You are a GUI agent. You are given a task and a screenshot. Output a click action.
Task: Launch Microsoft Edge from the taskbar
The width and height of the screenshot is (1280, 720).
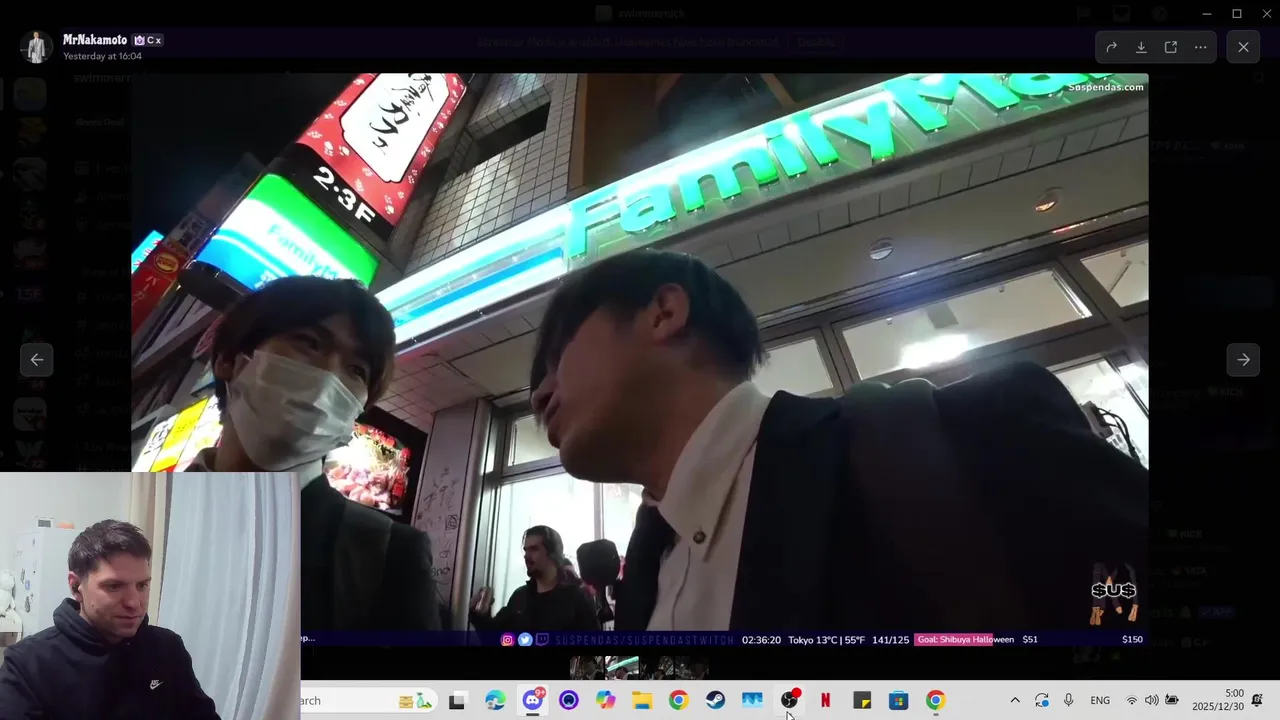click(x=495, y=701)
